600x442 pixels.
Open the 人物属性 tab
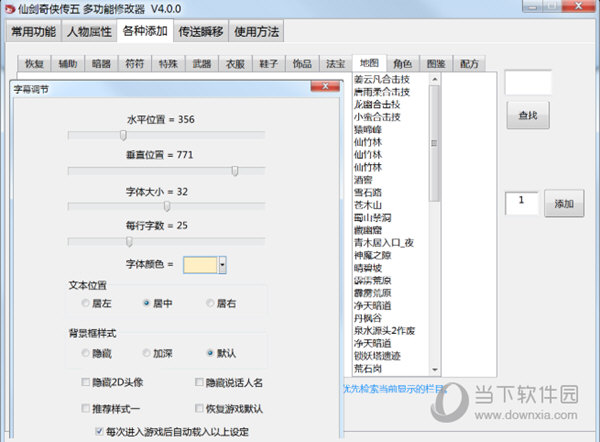[89, 31]
